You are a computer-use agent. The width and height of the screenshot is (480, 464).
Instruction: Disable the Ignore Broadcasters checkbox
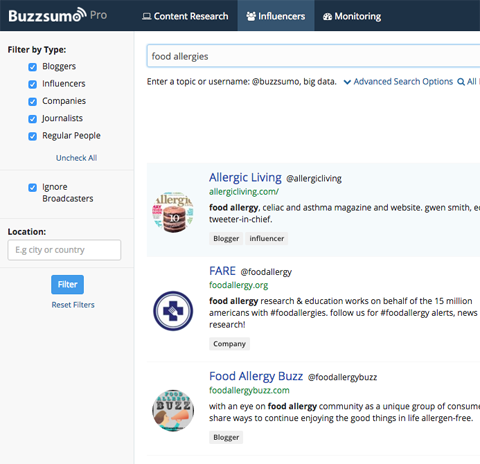[x=32, y=188]
